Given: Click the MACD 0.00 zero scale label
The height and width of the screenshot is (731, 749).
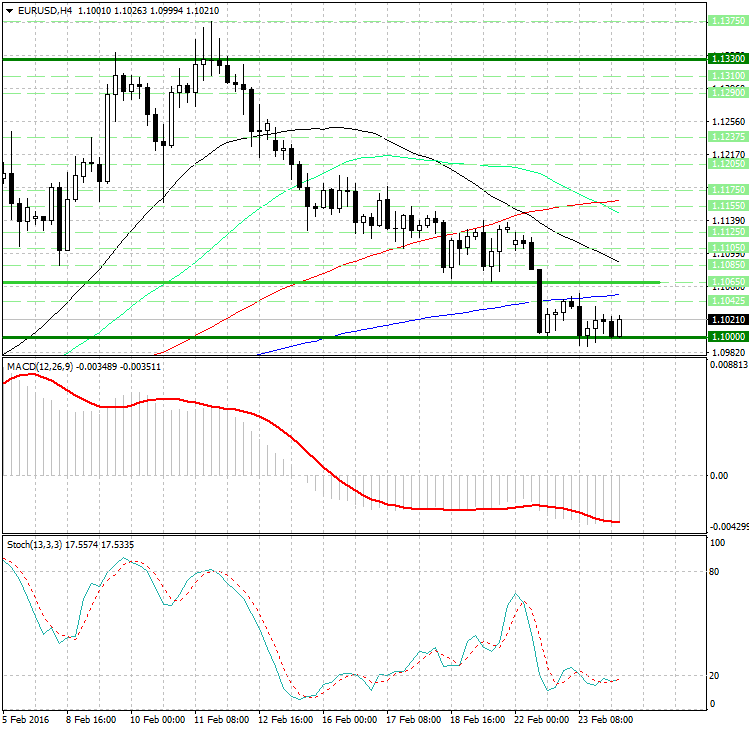Looking at the screenshot, I should coord(719,476).
